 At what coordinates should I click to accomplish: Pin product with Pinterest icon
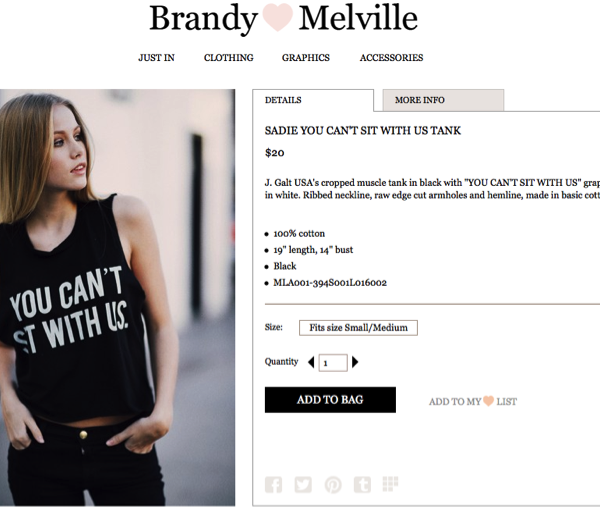(333, 485)
